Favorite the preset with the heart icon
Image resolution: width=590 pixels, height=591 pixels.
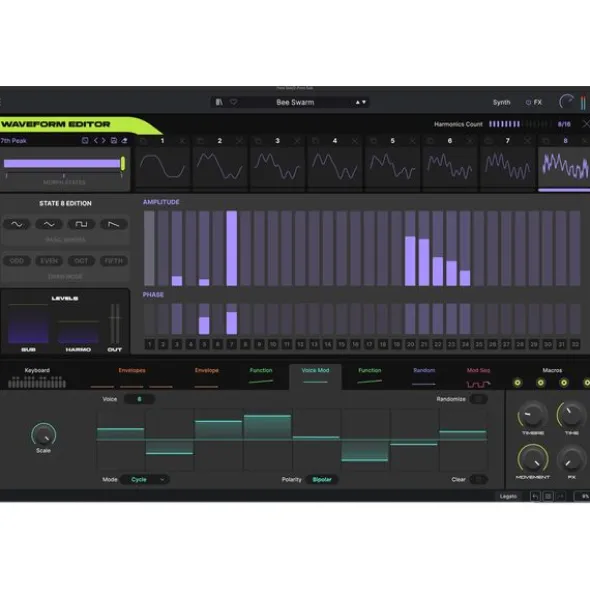tap(233, 102)
